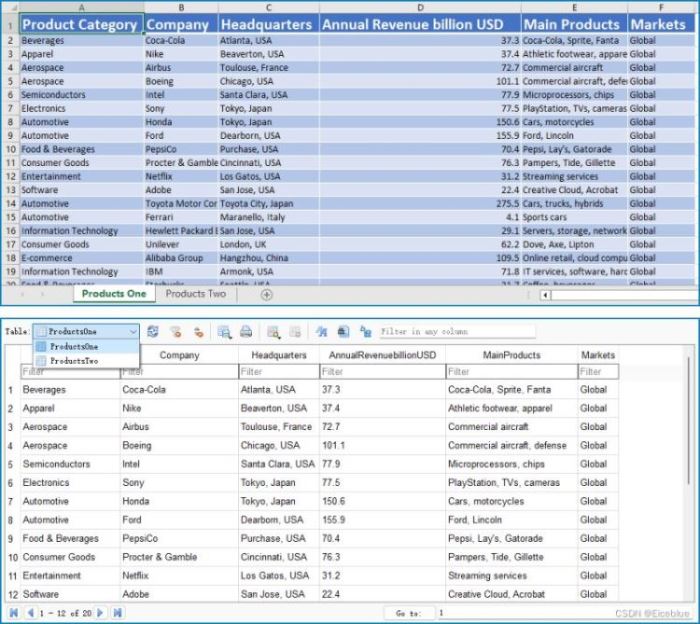Click the Company column header in database table
This screenshot has width=700, height=624.
179,355
